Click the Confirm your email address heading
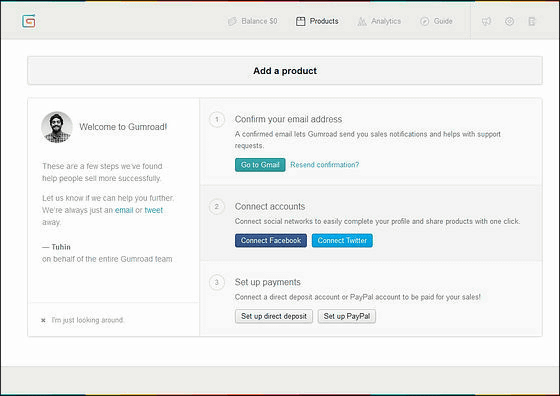 [288, 119]
